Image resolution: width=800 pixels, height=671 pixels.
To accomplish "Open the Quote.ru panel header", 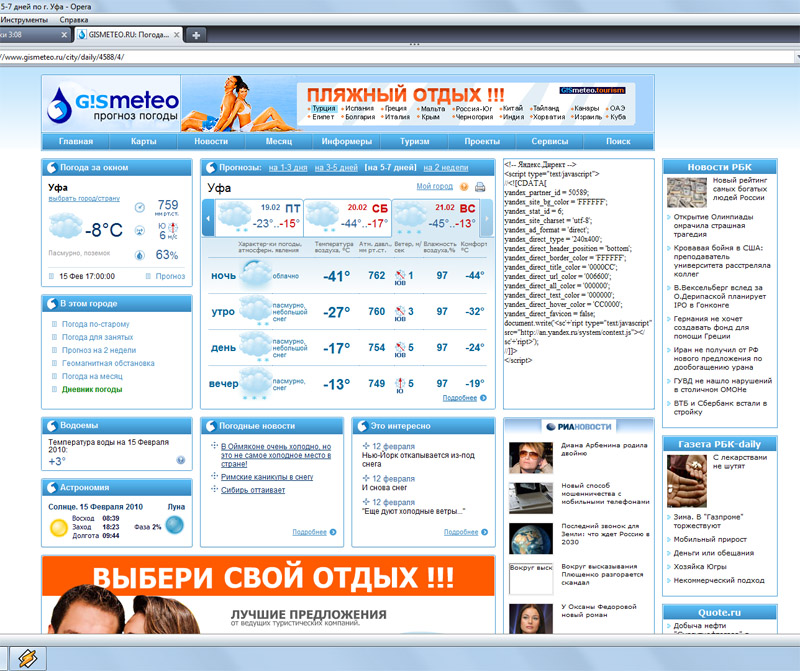I will point(719,612).
